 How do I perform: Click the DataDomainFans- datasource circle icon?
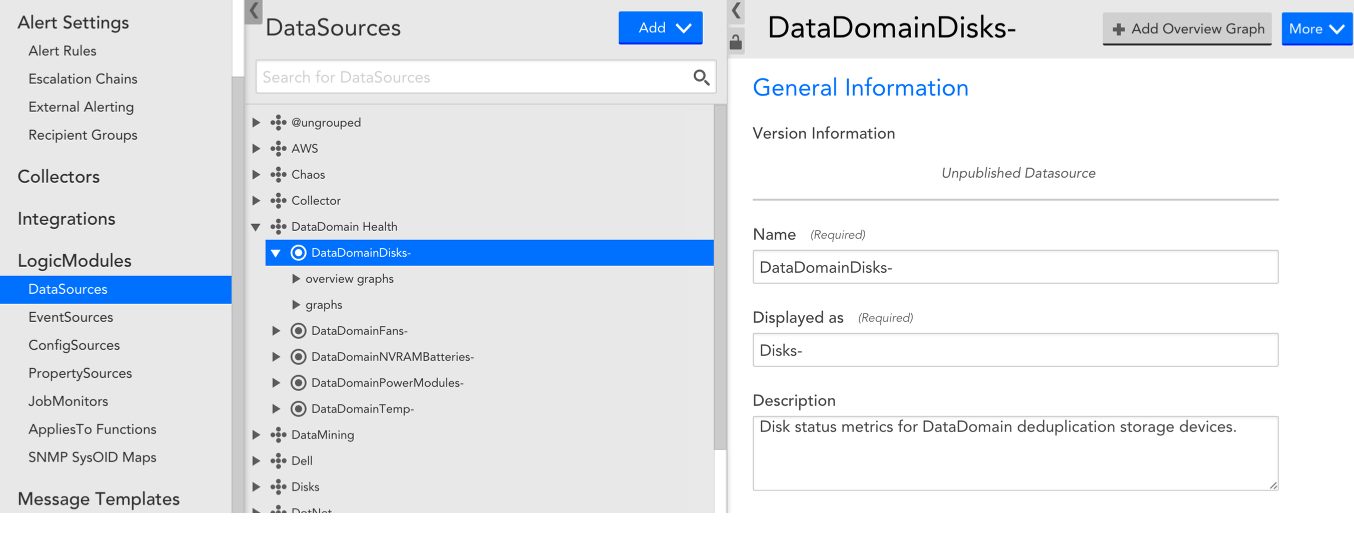click(x=298, y=330)
